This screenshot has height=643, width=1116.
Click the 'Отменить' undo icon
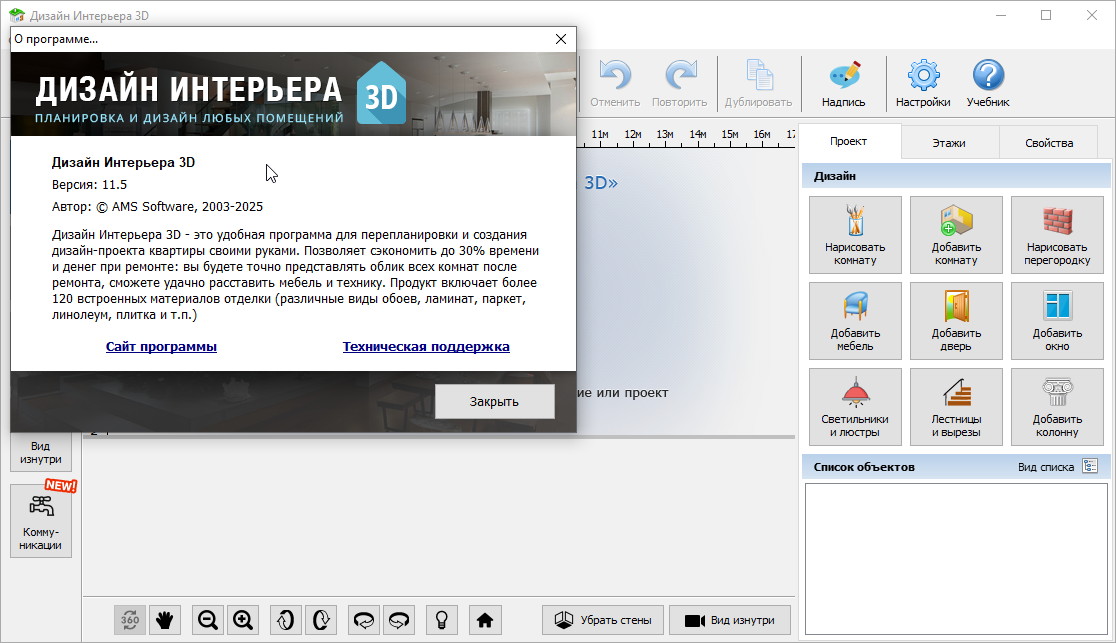coord(615,83)
